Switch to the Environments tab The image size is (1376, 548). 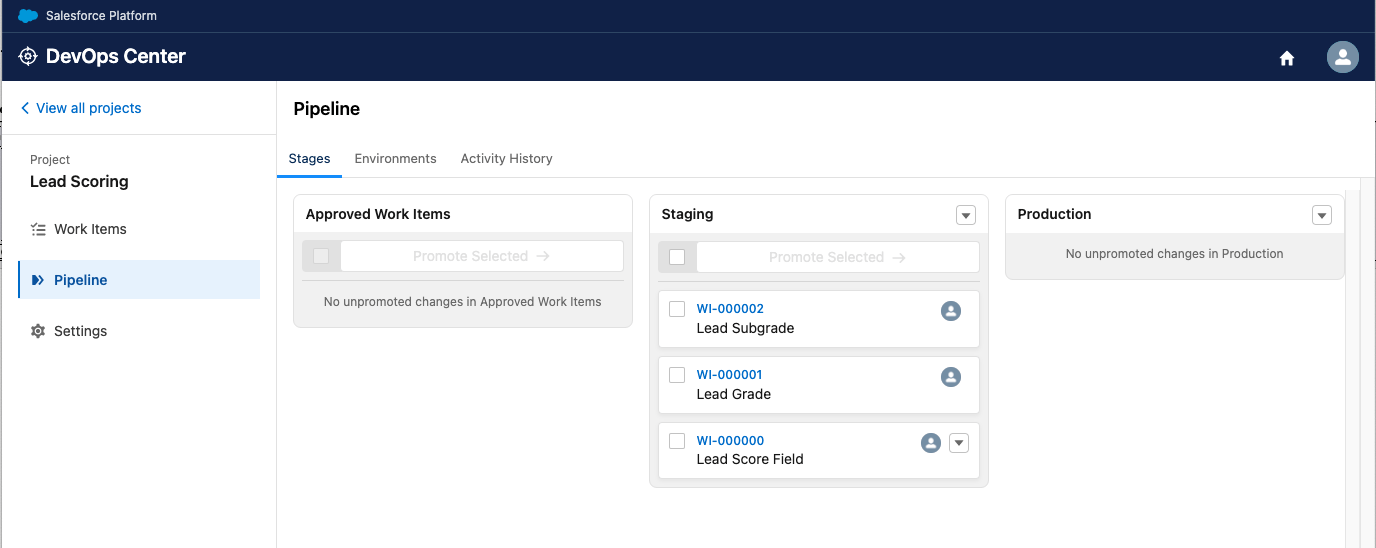click(x=396, y=159)
